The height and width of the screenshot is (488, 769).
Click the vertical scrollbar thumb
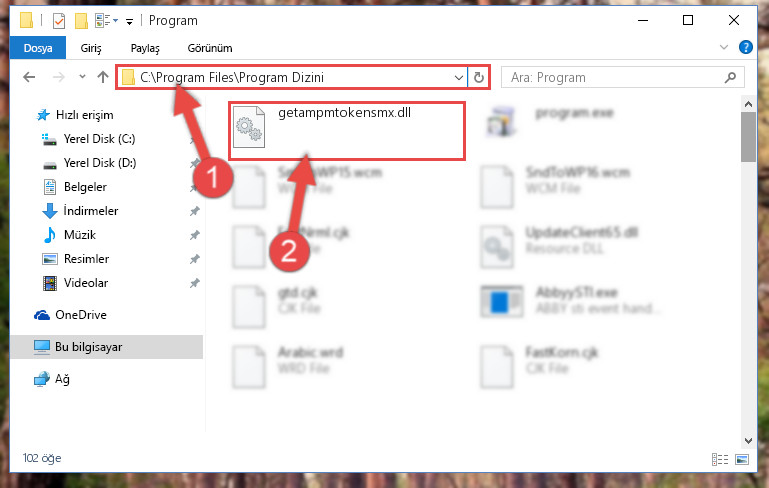pyautogui.click(x=748, y=137)
